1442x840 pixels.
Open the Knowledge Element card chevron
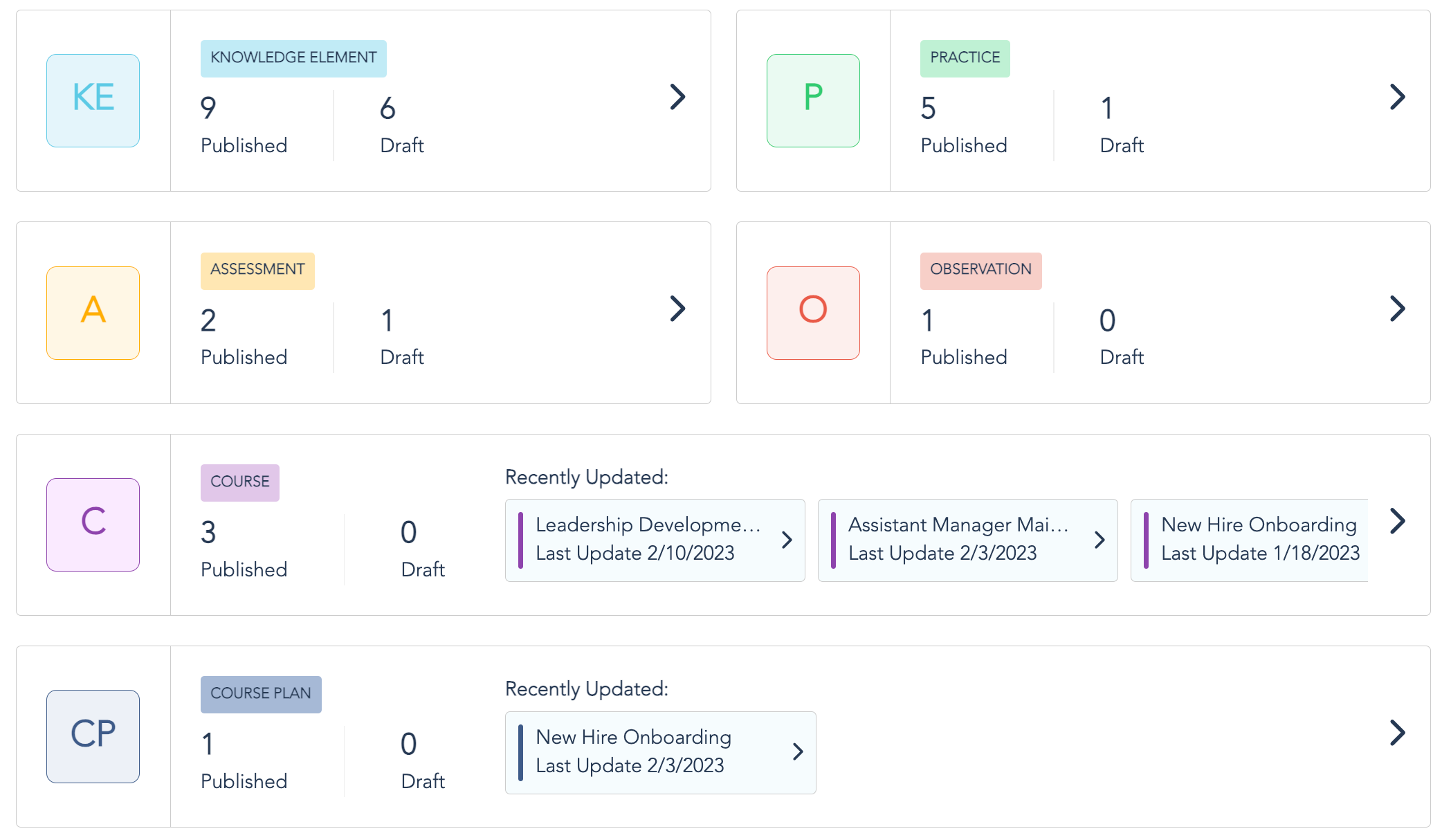[677, 97]
